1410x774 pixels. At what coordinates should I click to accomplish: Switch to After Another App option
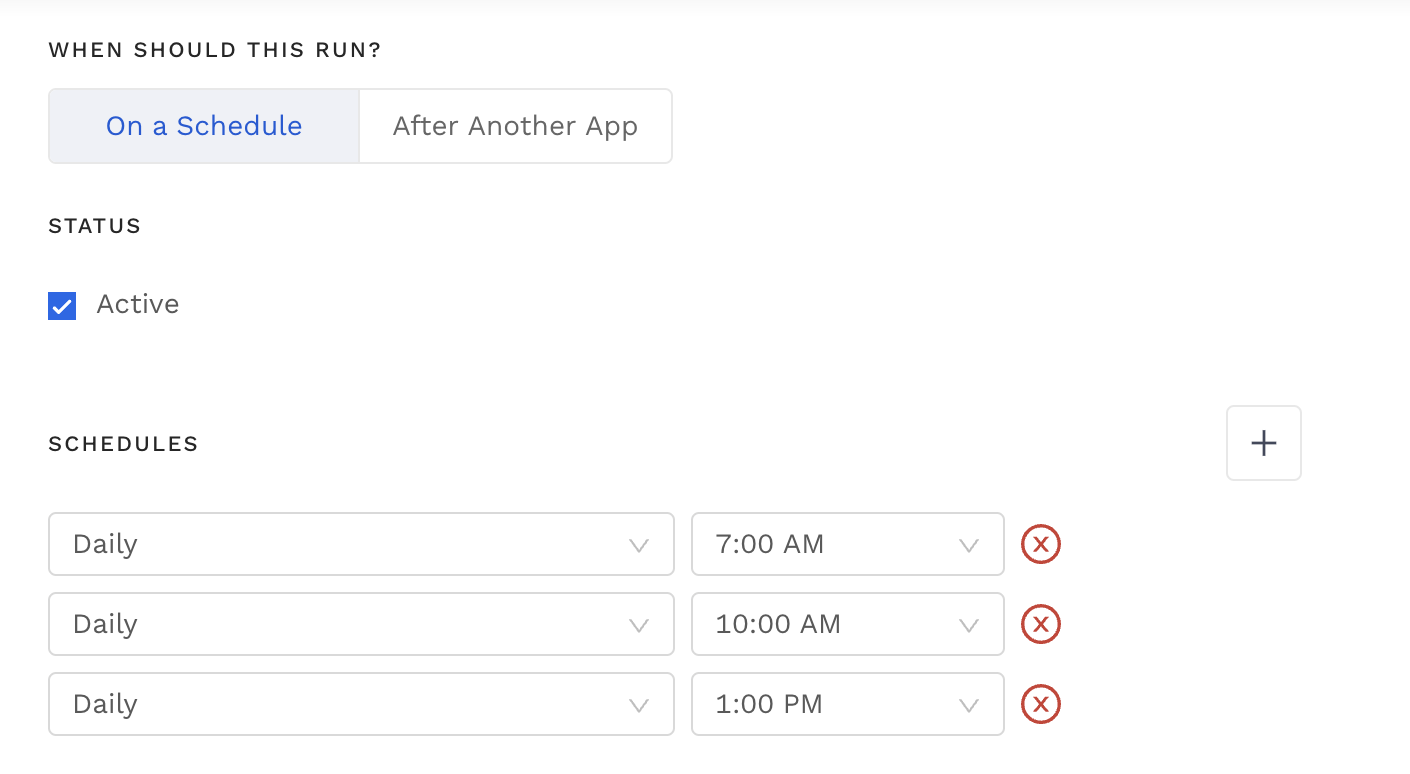(515, 126)
